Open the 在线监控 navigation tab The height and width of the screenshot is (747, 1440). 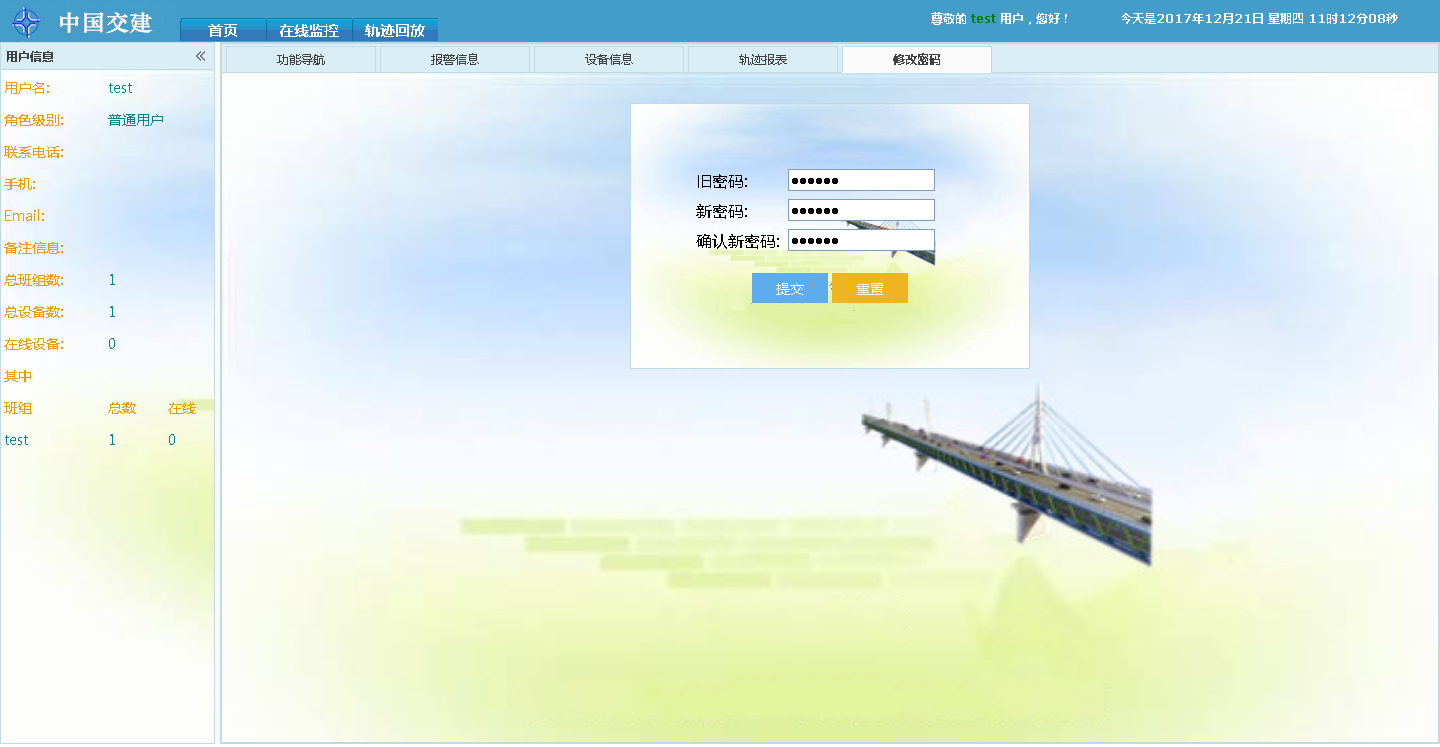309,30
